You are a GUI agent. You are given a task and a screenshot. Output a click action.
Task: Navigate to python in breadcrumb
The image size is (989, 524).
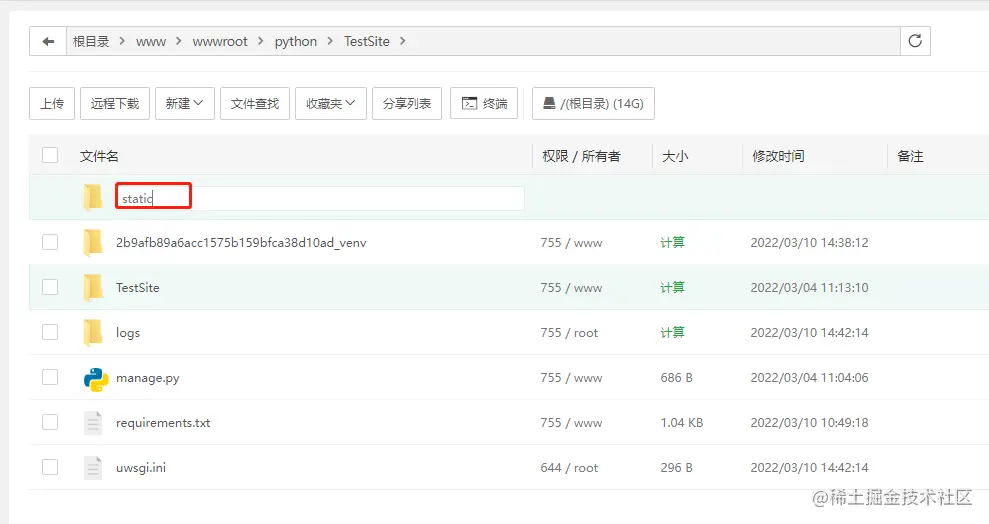[x=296, y=42]
